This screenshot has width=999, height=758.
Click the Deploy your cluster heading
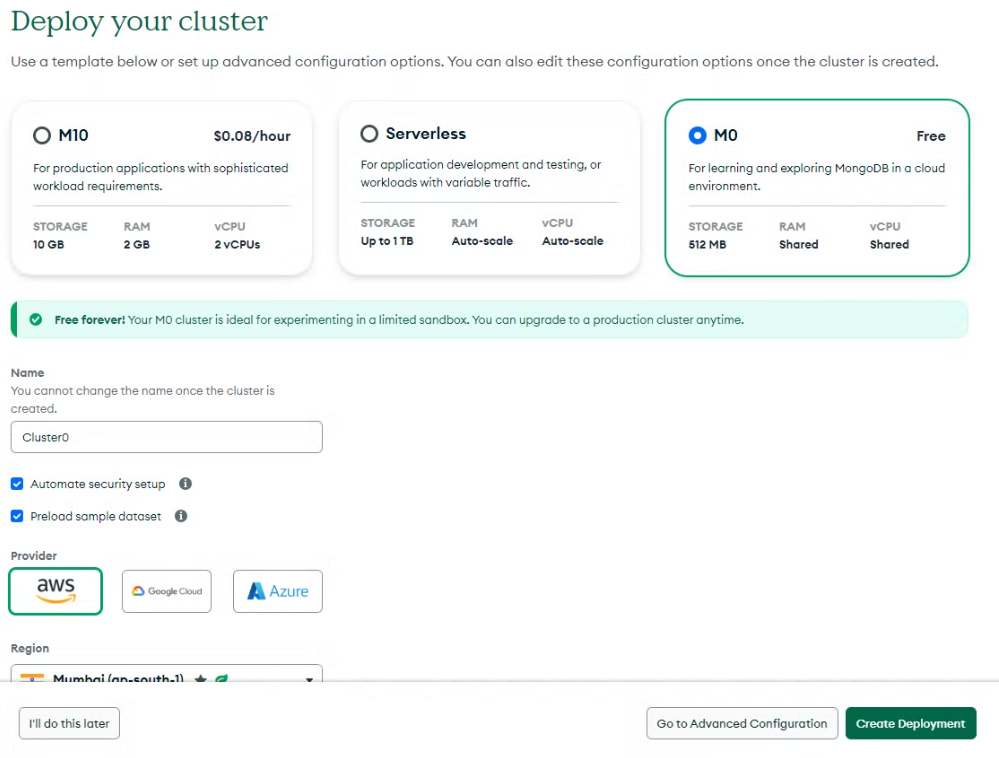(x=139, y=22)
